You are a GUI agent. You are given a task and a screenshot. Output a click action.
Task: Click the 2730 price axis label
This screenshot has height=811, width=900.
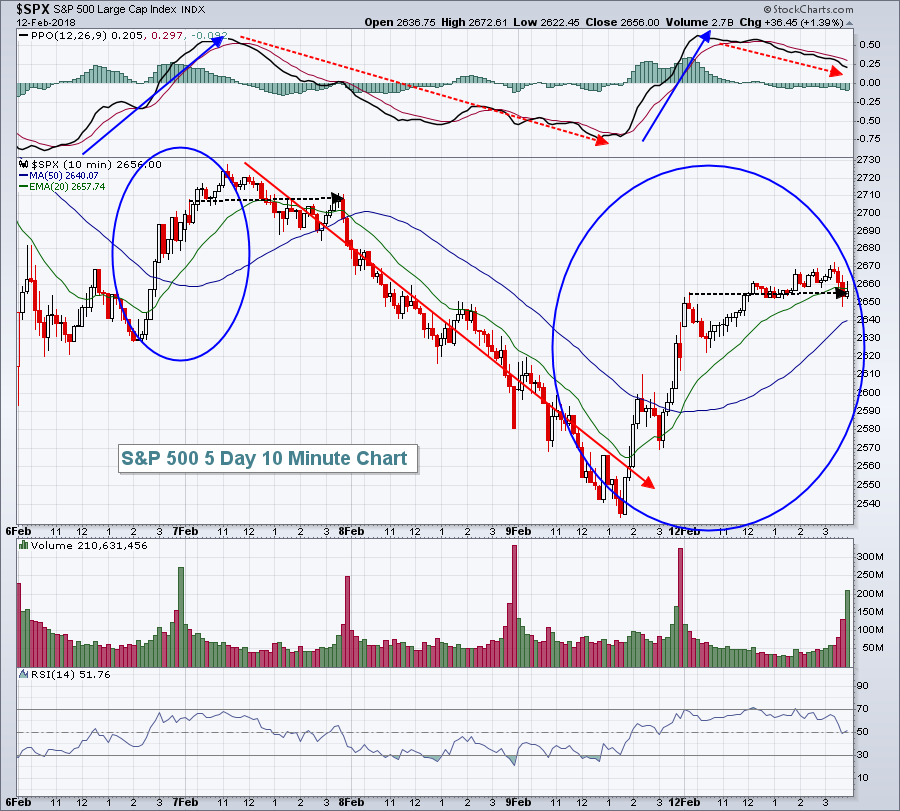click(868, 160)
